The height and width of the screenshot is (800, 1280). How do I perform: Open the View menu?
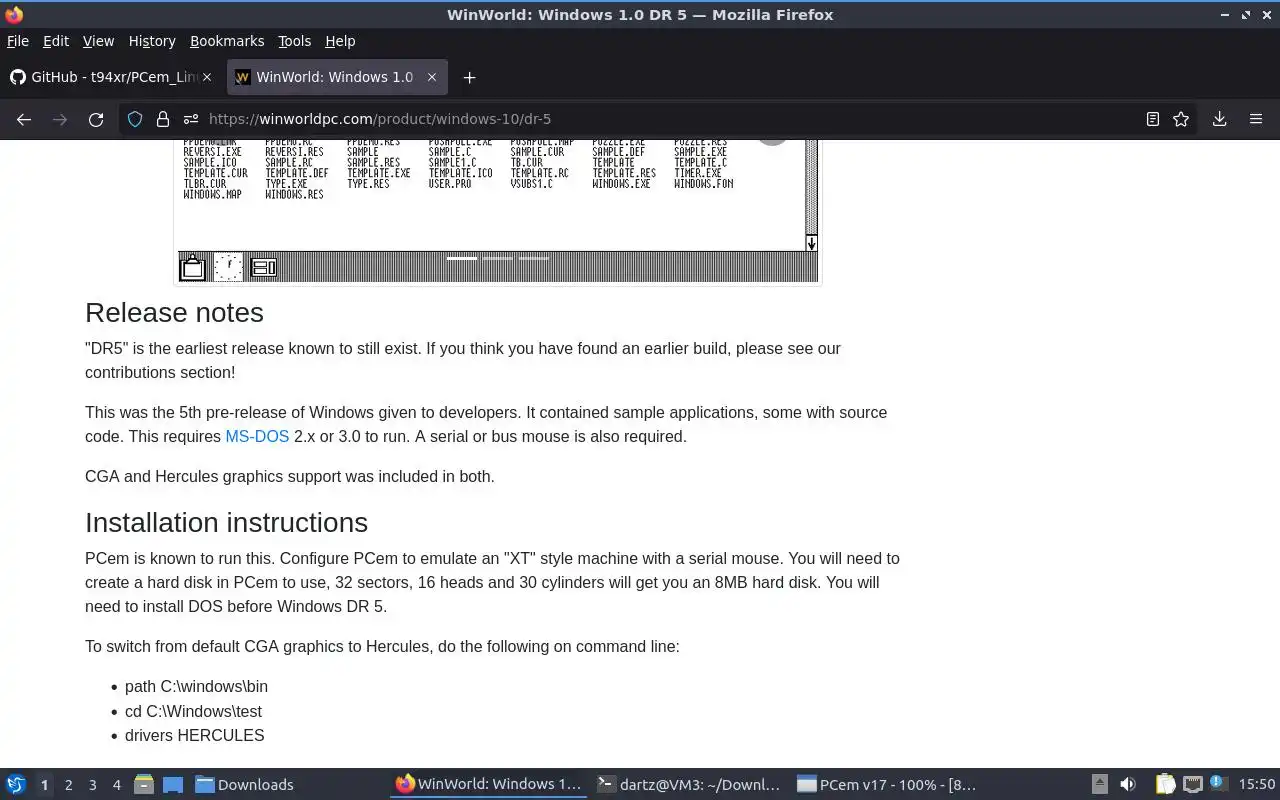(98, 41)
